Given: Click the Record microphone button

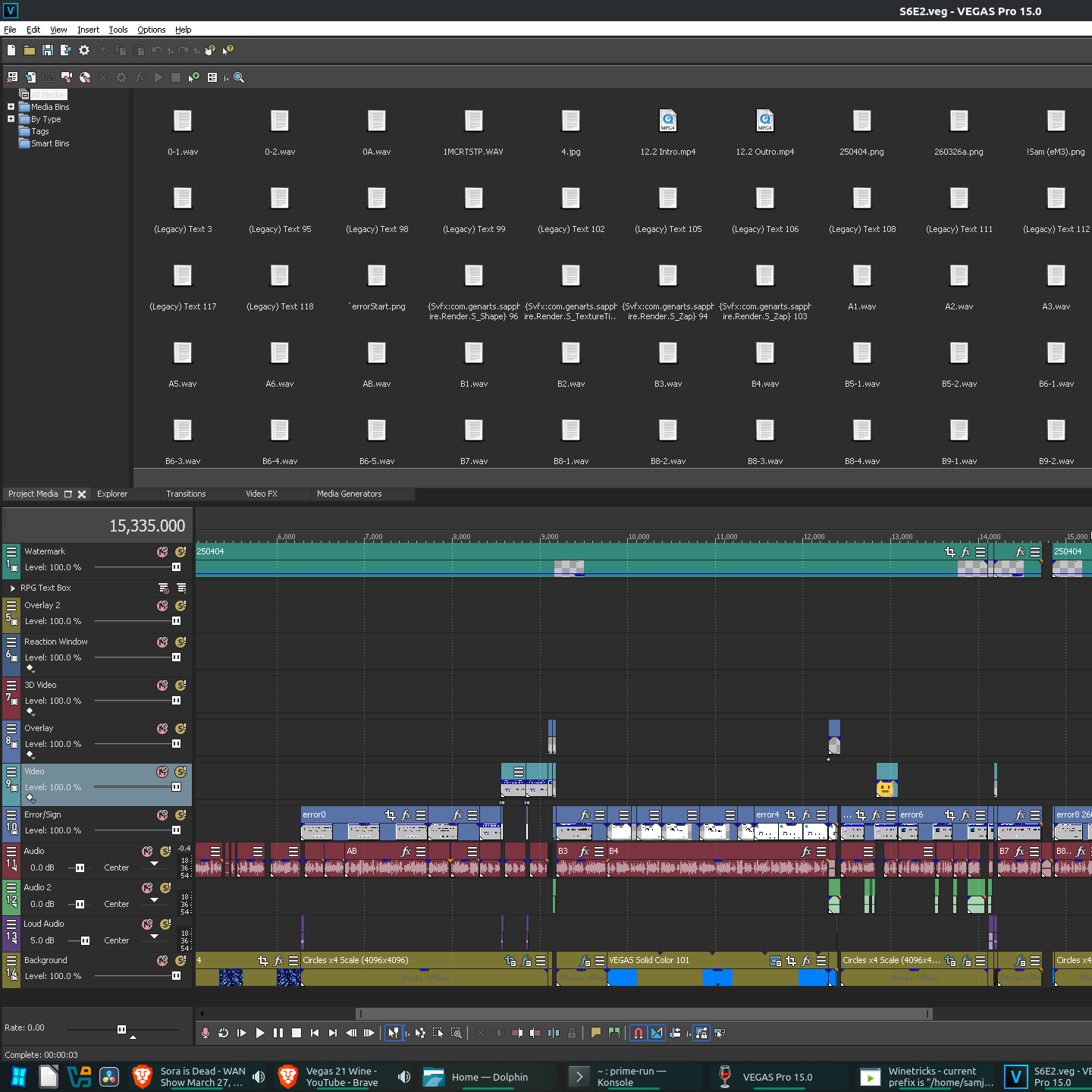Looking at the screenshot, I should click(206, 1033).
